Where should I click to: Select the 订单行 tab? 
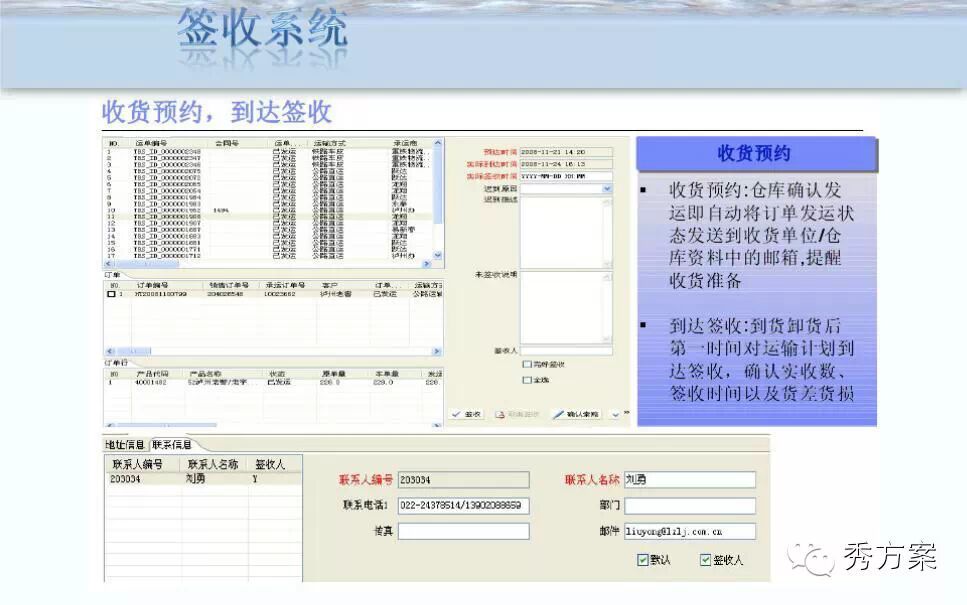coord(115,363)
